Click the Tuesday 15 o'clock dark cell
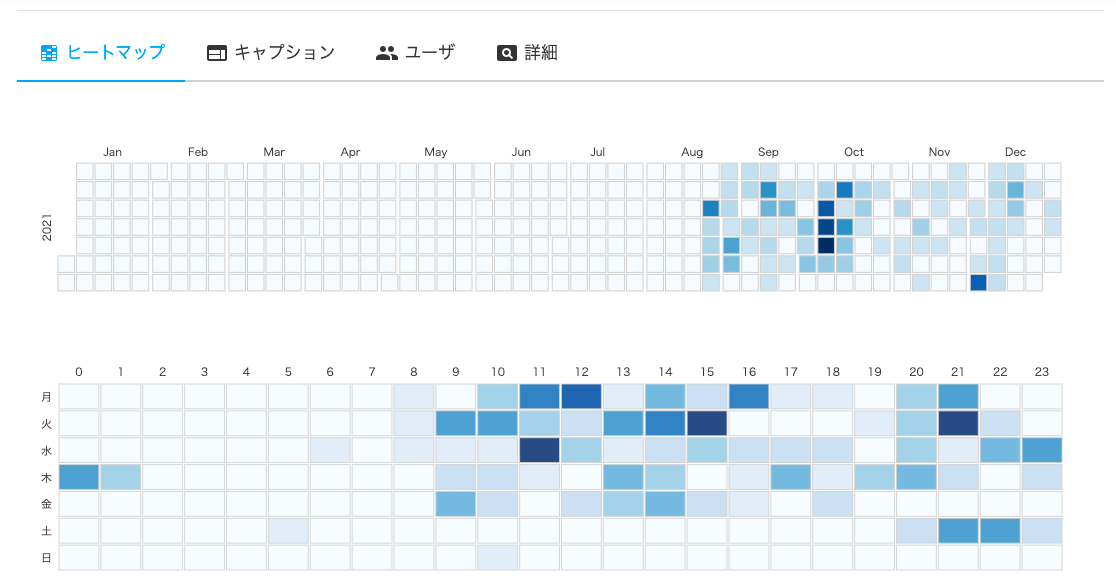 (x=707, y=424)
